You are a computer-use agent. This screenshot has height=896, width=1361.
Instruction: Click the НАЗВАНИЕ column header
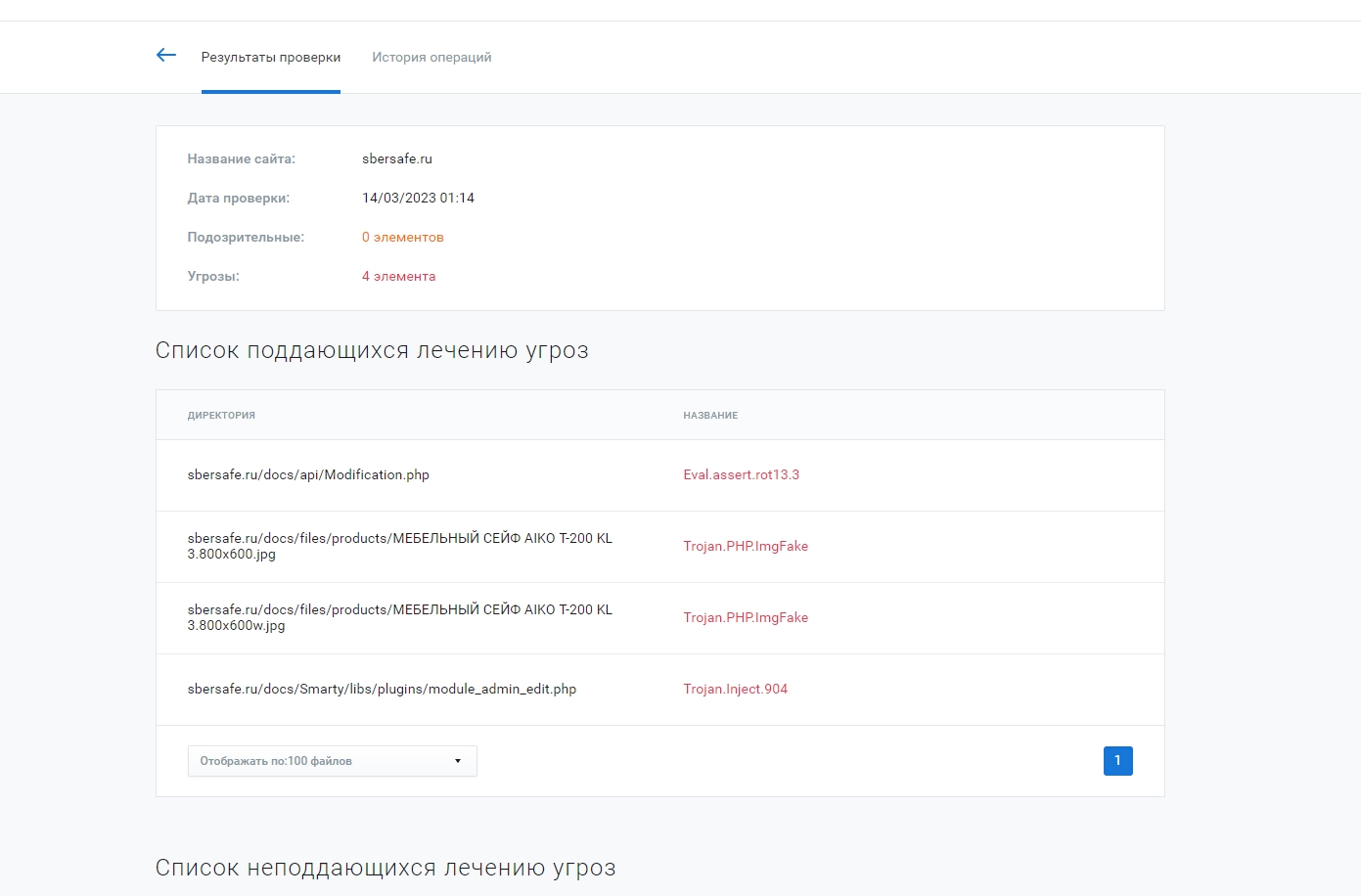[710, 416]
